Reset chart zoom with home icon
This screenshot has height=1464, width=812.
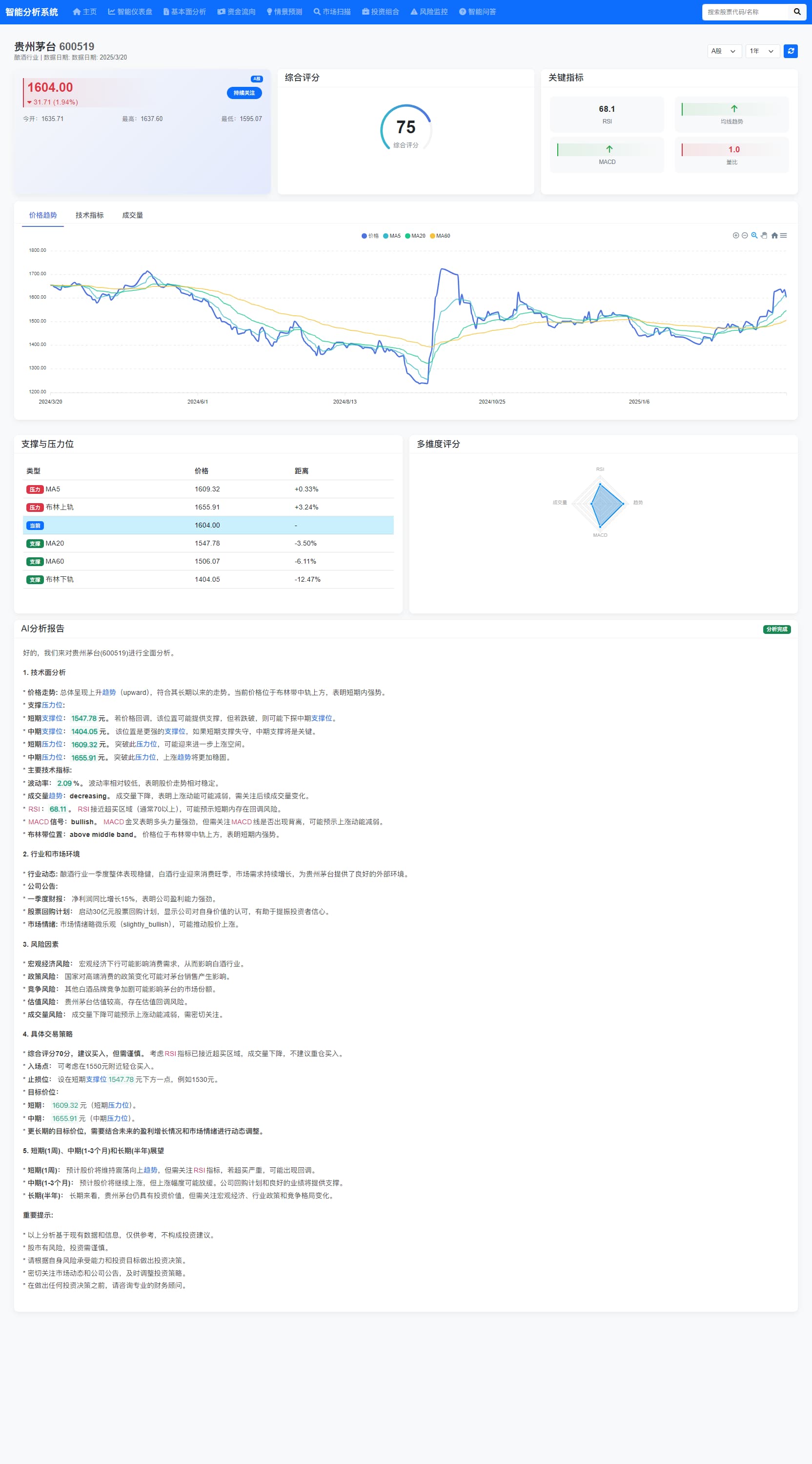[774, 235]
